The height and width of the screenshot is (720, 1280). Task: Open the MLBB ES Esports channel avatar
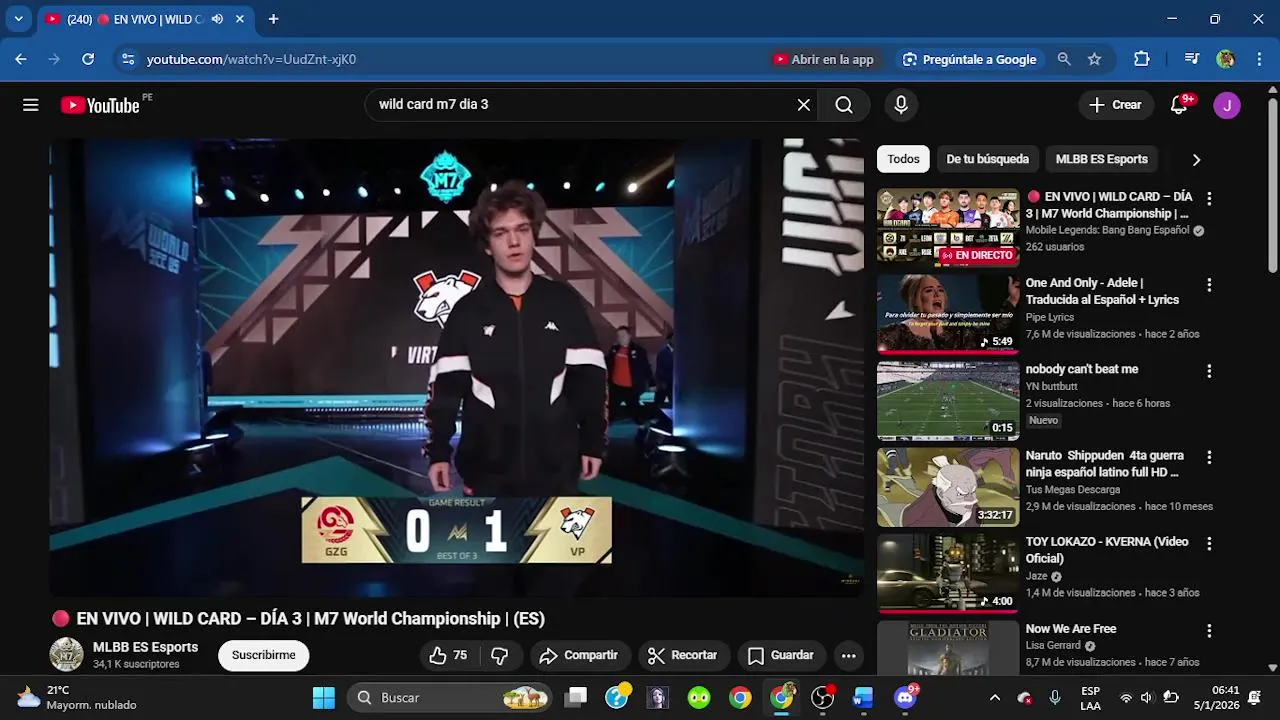tap(67, 654)
